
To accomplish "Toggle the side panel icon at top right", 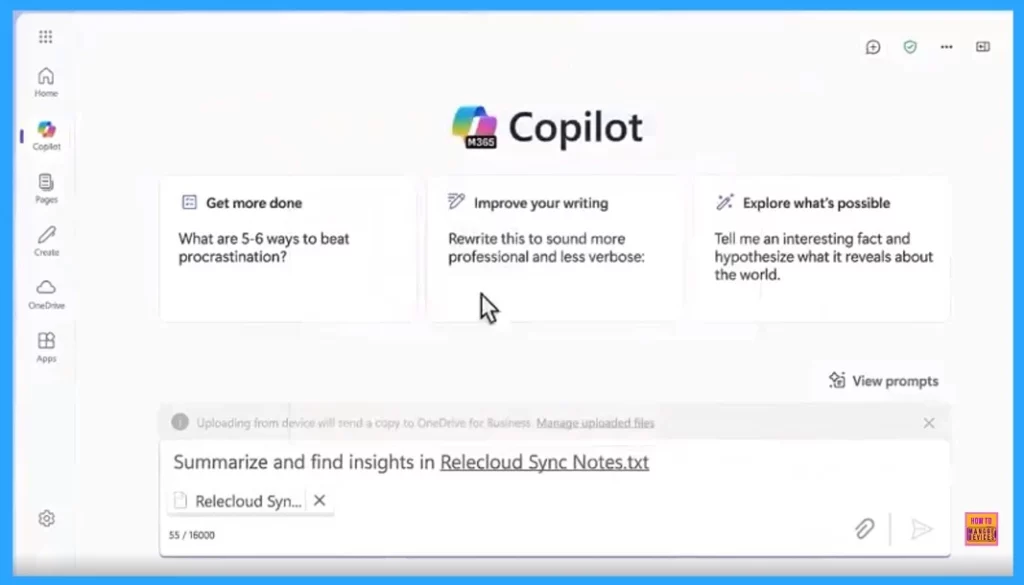I will [x=983, y=47].
